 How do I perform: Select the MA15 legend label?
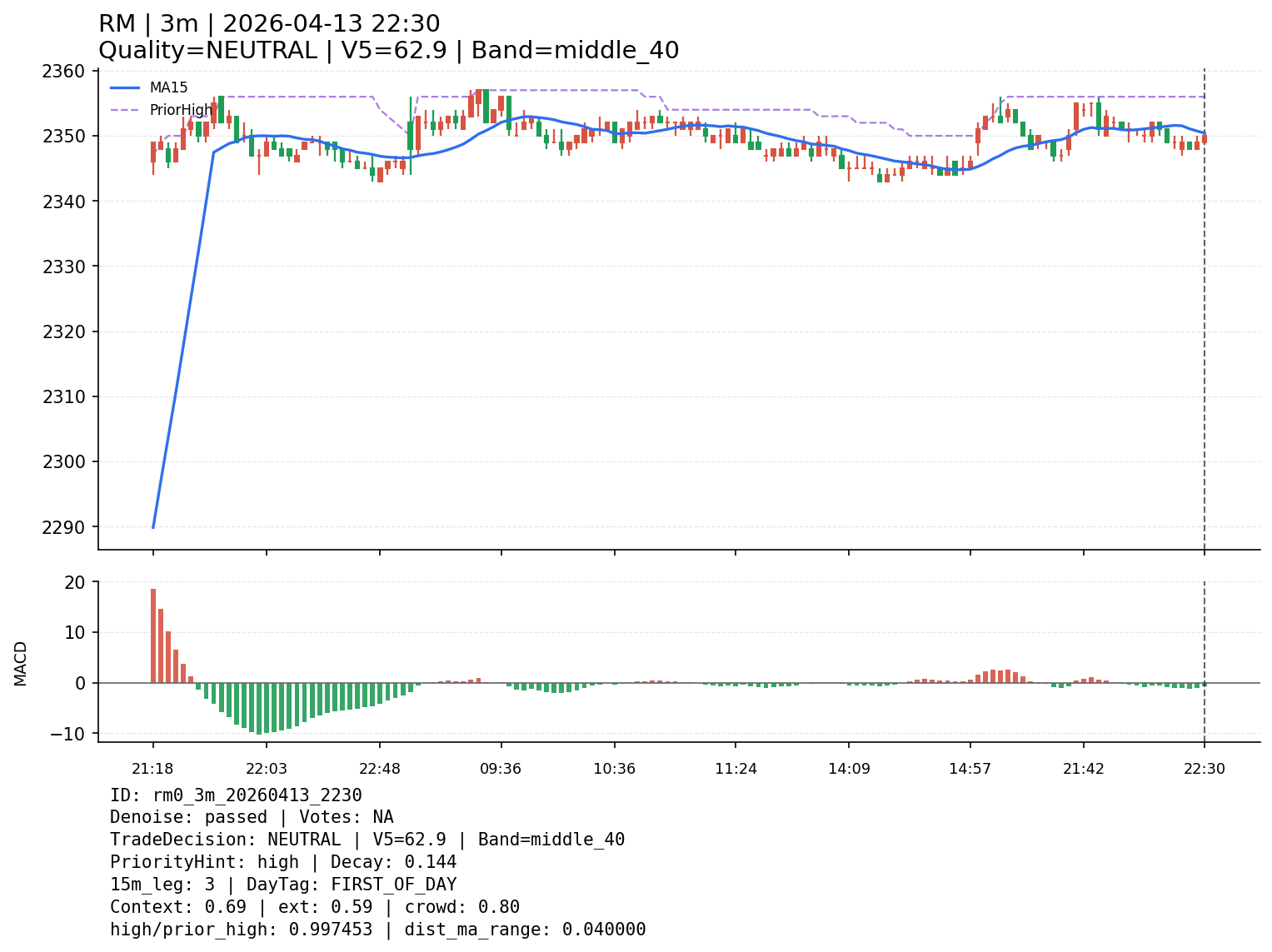click(168, 87)
